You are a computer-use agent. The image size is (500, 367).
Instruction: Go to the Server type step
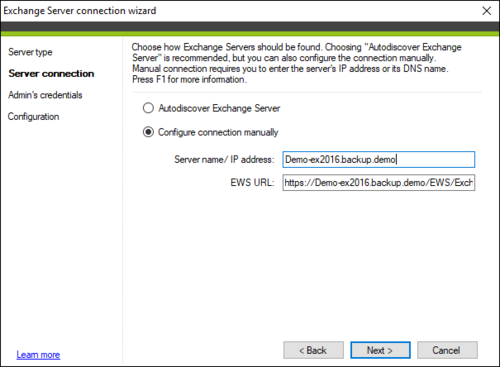click(30, 52)
